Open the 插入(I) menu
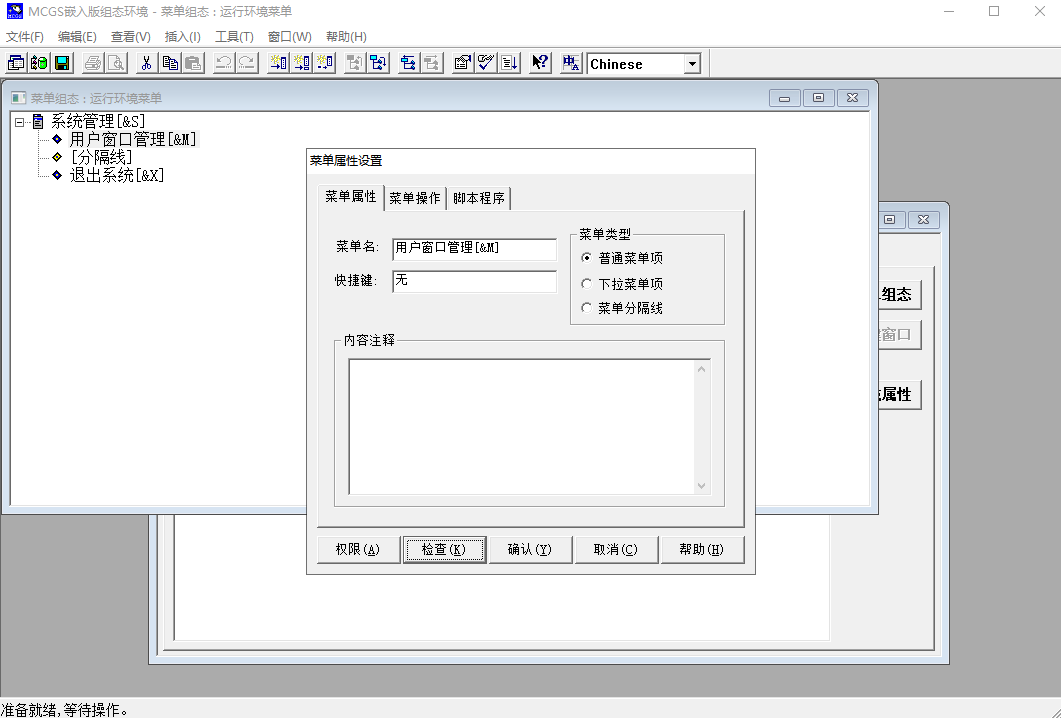 (183, 37)
